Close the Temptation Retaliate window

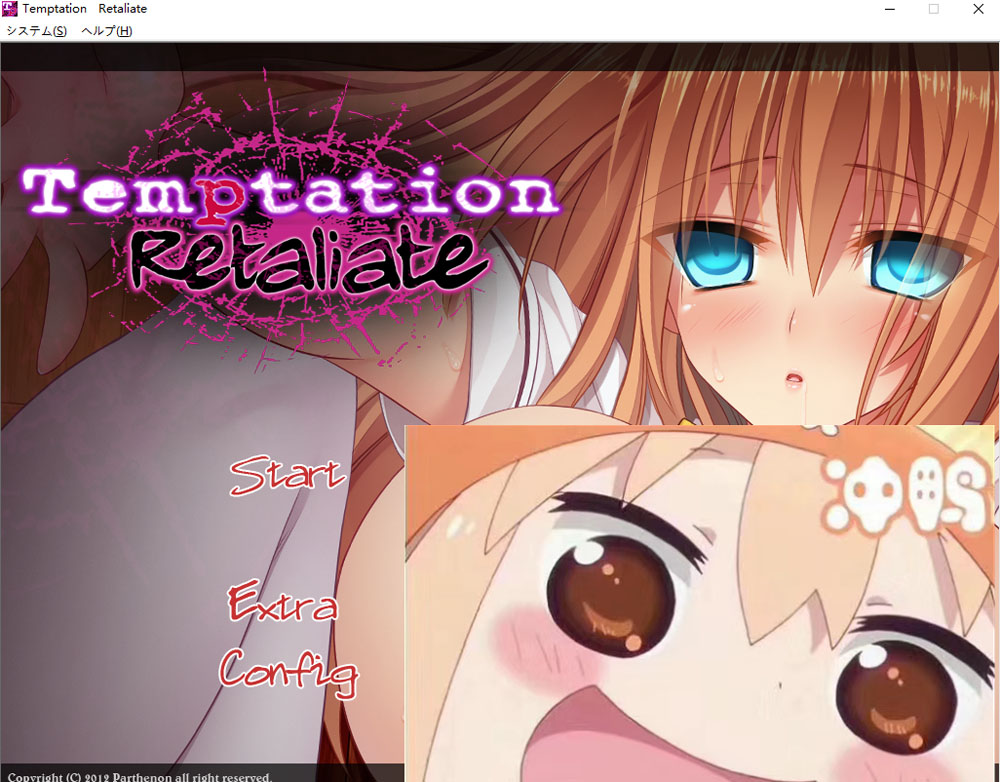coord(978,9)
